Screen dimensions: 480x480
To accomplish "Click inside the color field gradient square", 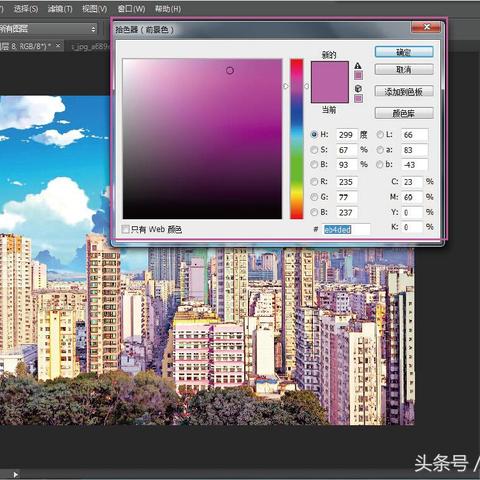I will pos(202,139).
